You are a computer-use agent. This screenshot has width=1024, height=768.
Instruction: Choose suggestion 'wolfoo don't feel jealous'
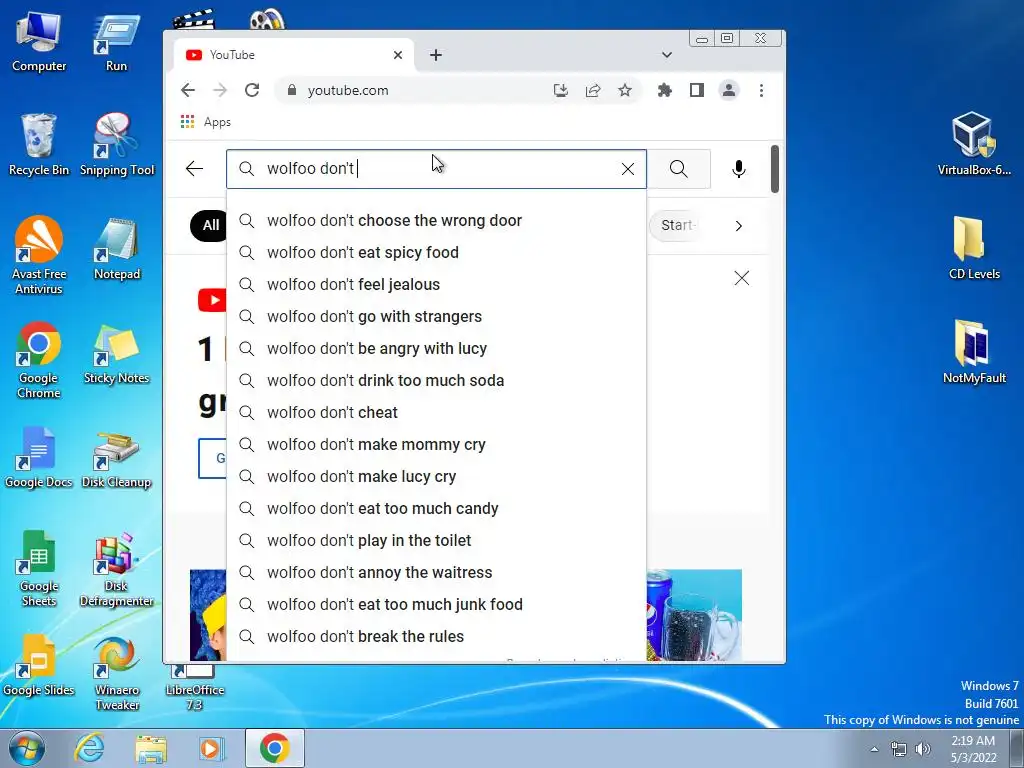(437, 285)
